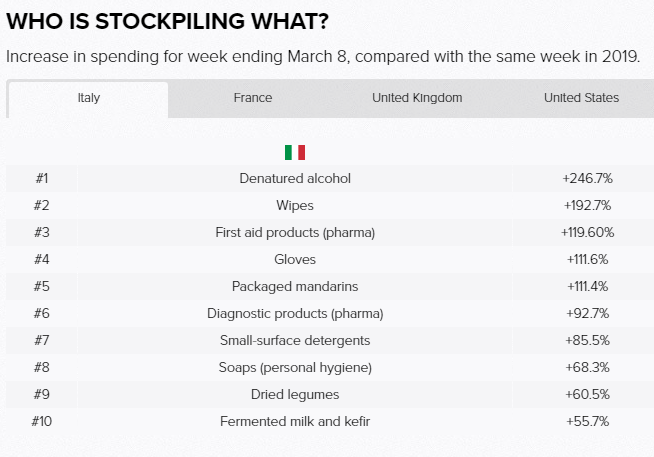Click First aid products (pharma) entry
Viewport: 654px width, 457px height.
point(295,232)
